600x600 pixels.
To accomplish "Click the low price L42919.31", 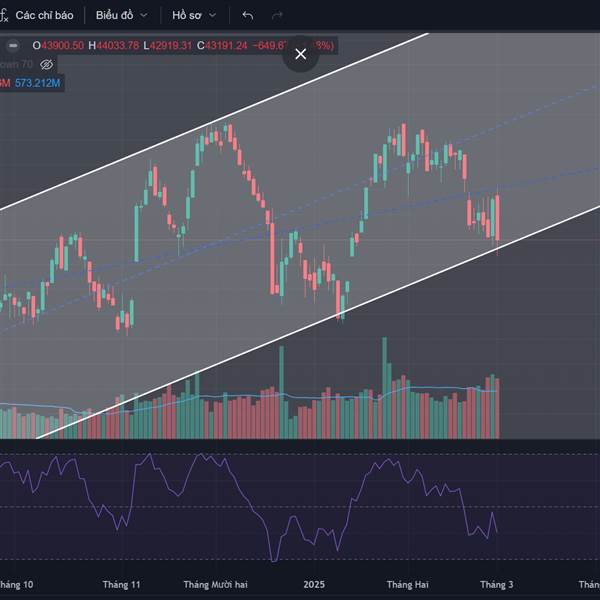I will (168, 46).
